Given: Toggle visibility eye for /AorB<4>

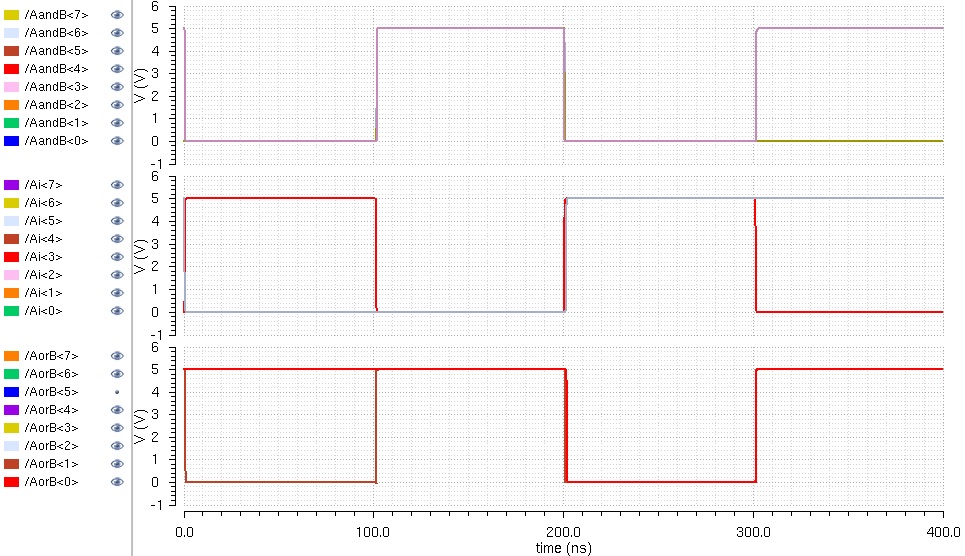Looking at the screenshot, I should pyautogui.click(x=117, y=410).
